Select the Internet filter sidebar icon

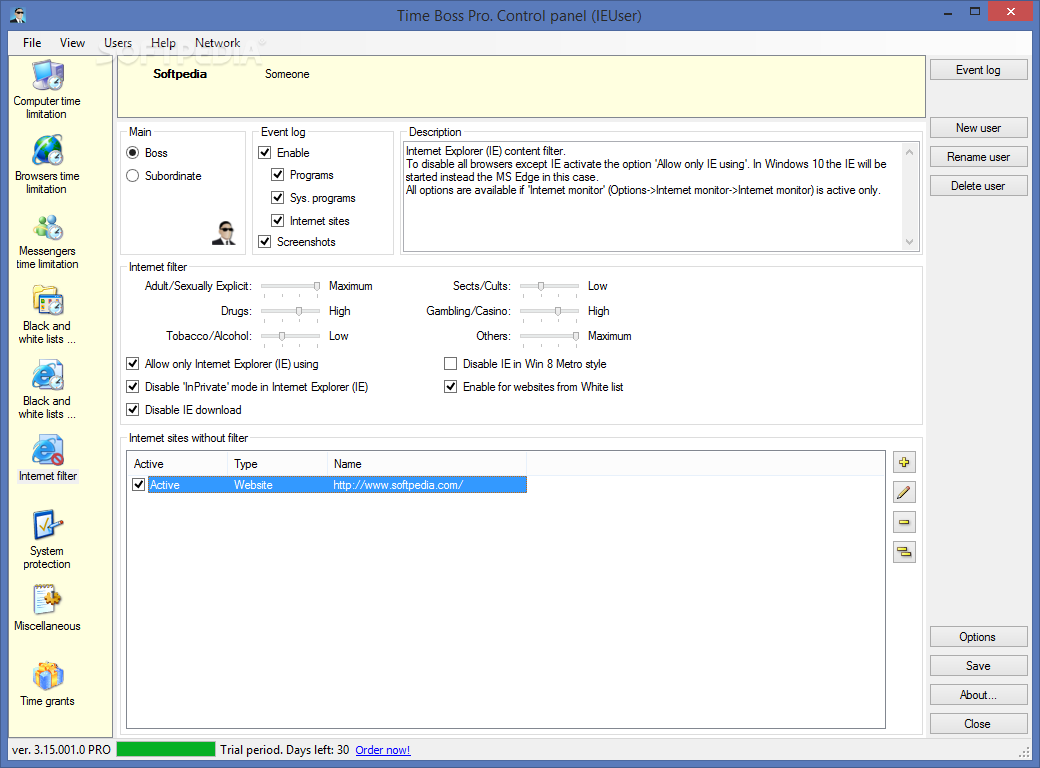(48, 458)
